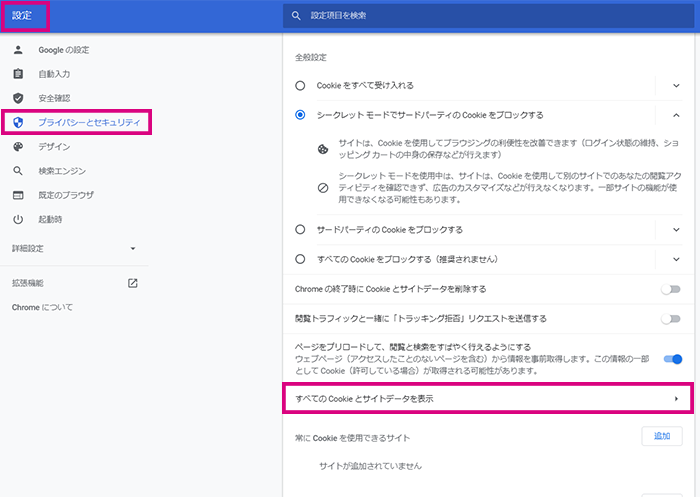The width and height of the screenshot is (700, 497).
Task: Select サードパーティの Cookie をブロックする radio button
Action: 300,230
